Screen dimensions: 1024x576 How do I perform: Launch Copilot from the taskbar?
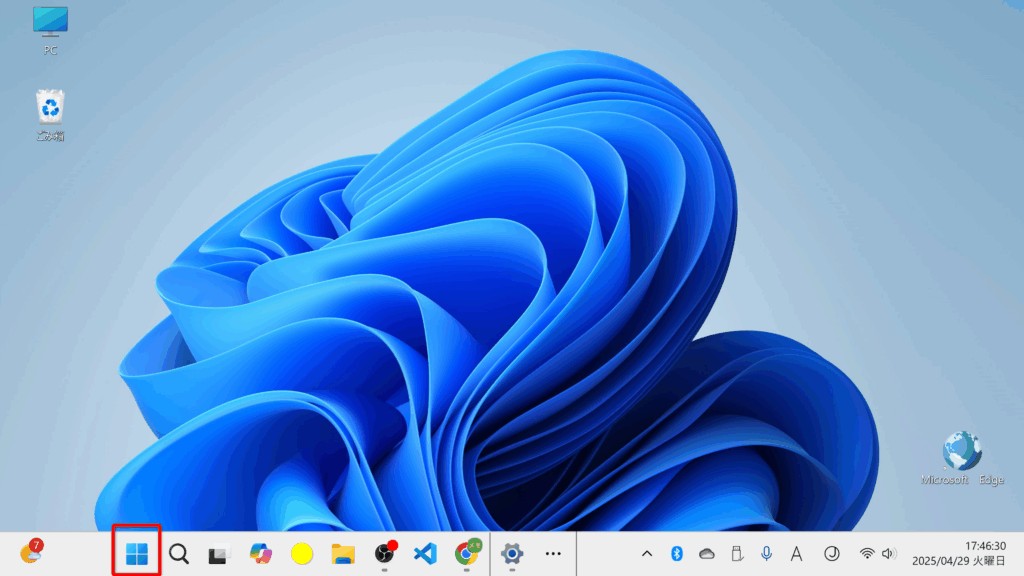point(261,554)
